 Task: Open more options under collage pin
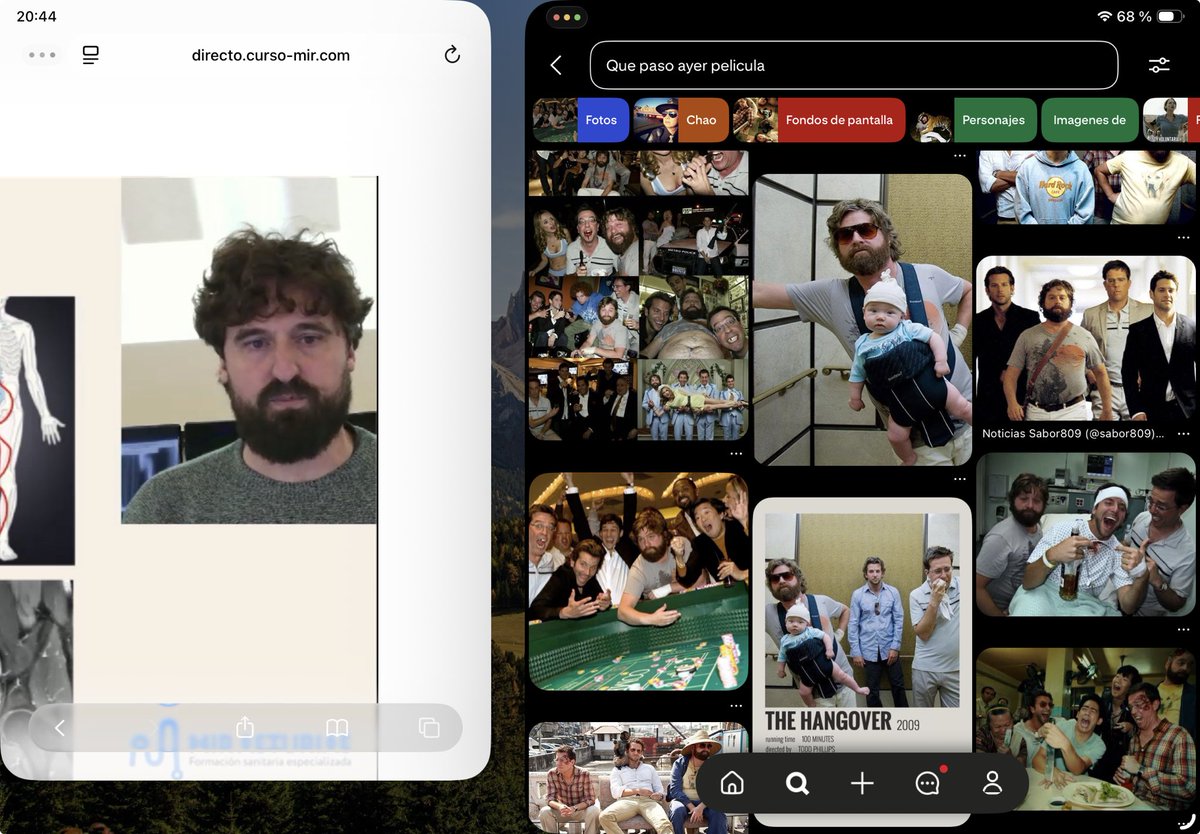736,454
